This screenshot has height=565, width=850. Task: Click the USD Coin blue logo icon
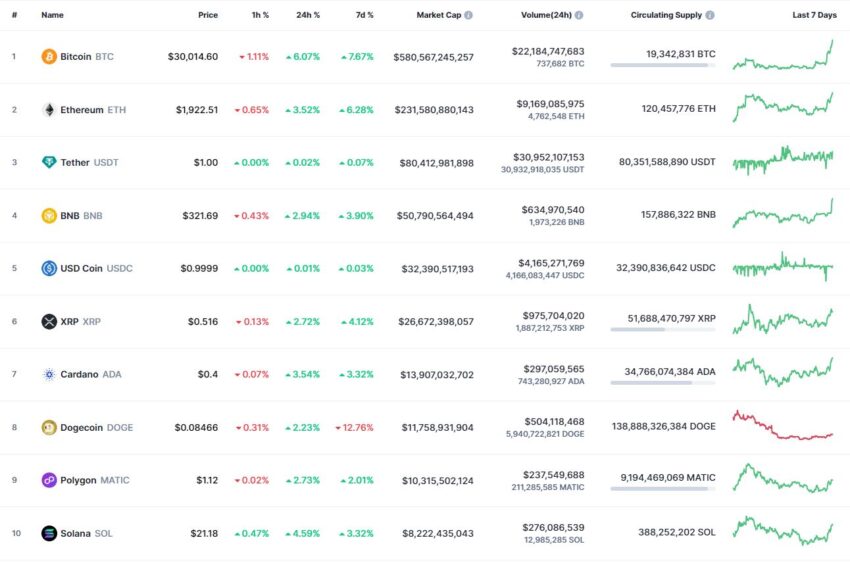pyautogui.click(x=49, y=268)
